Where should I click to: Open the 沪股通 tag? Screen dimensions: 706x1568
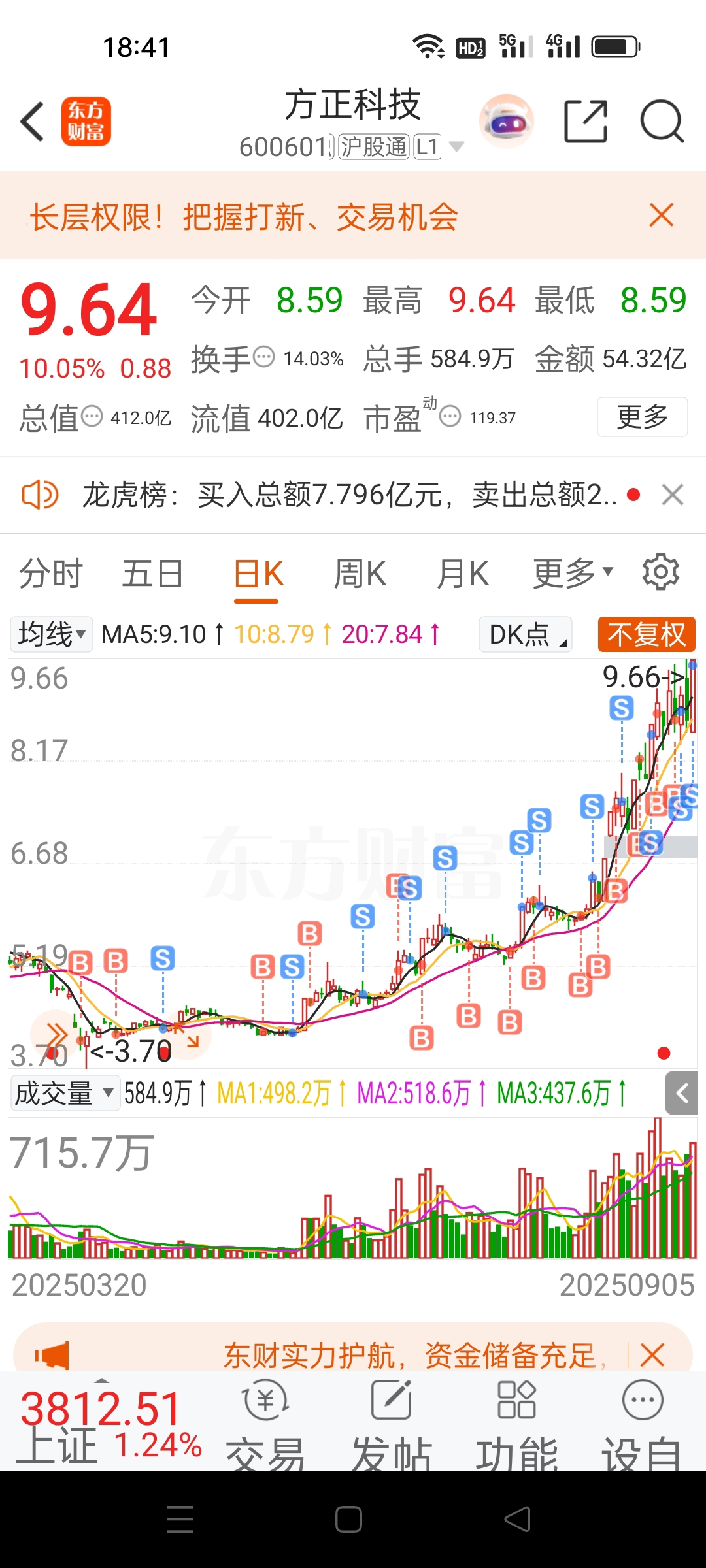coord(373,146)
